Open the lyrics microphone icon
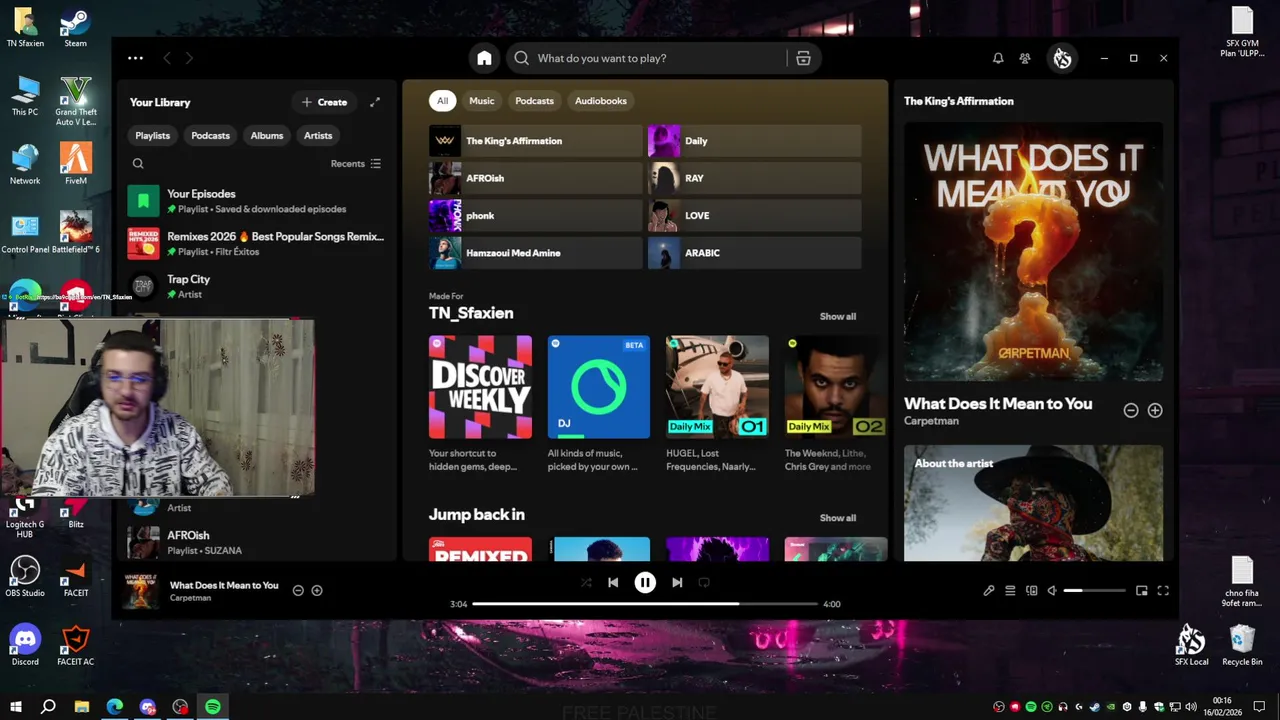Image resolution: width=1280 pixels, height=720 pixels. (x=989, y=591)
